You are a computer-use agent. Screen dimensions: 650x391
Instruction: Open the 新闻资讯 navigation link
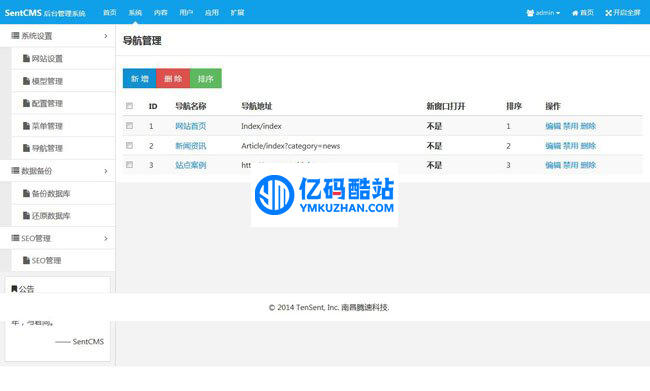pos(191,146)
